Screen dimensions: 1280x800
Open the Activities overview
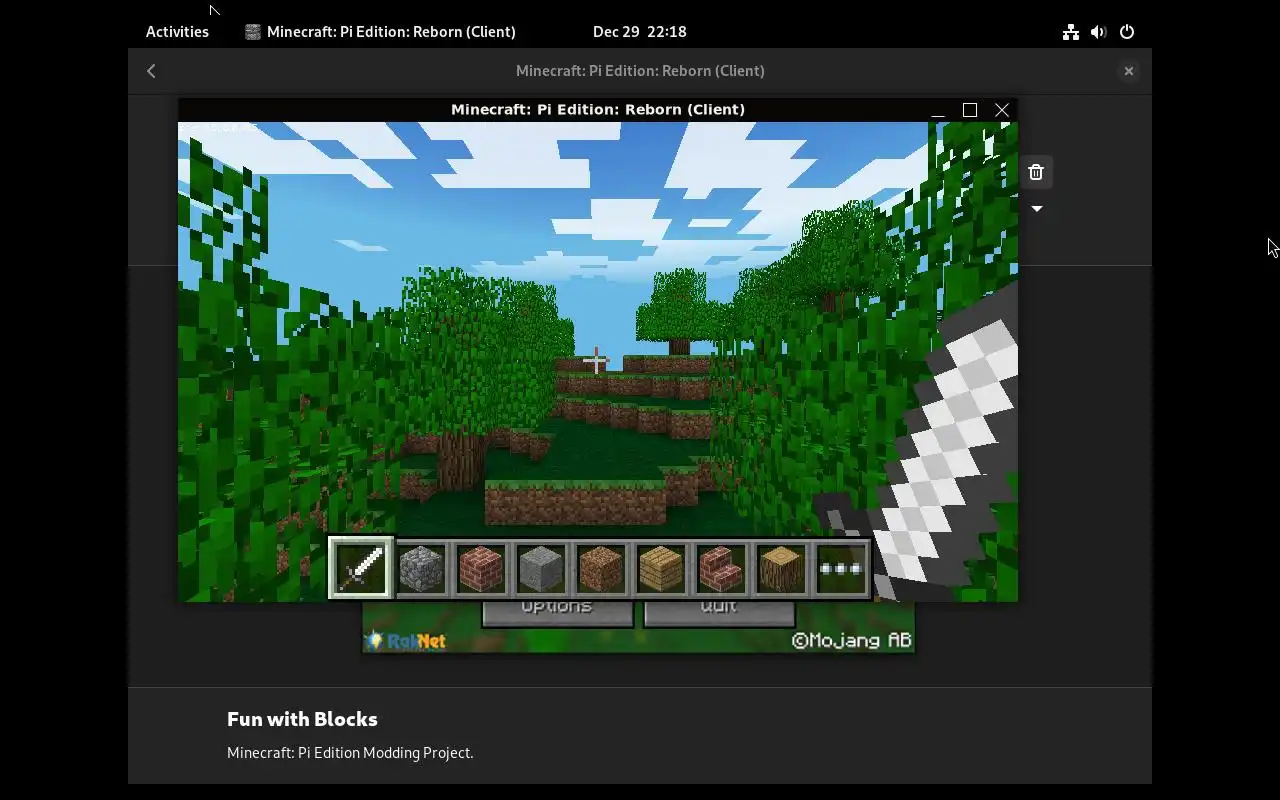(x=177, y=32)
